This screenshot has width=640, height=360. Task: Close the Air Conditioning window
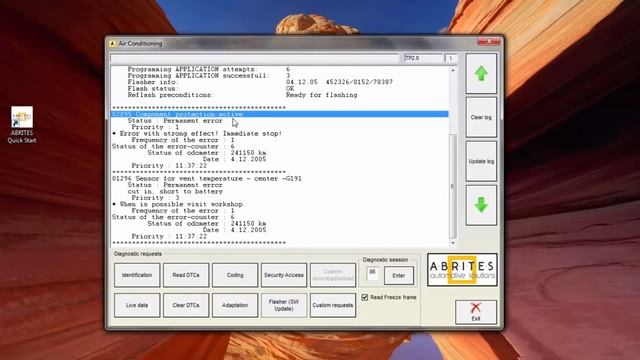[x=489, y=42]
